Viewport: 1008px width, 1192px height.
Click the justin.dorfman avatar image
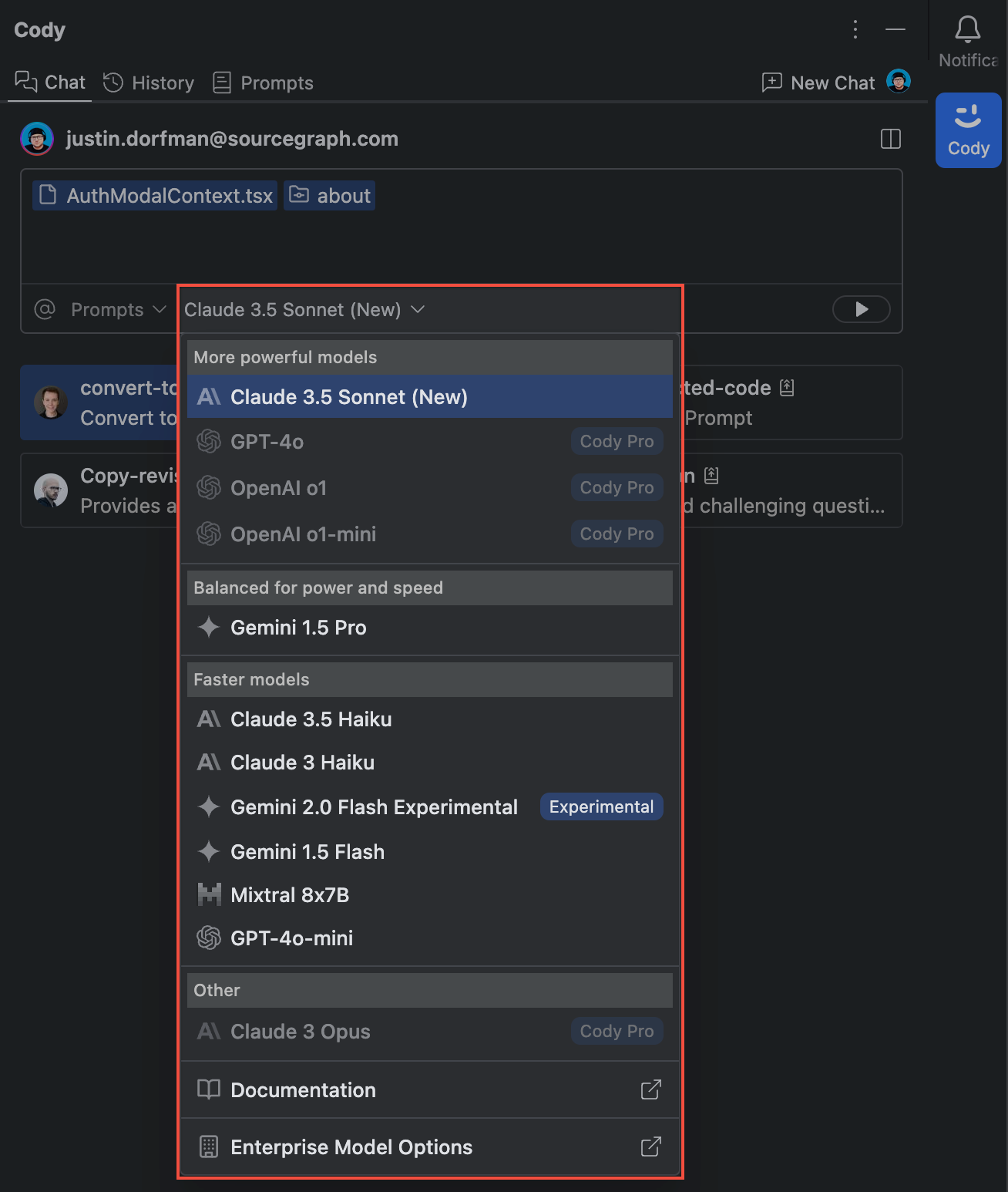[x=36, y=139]
